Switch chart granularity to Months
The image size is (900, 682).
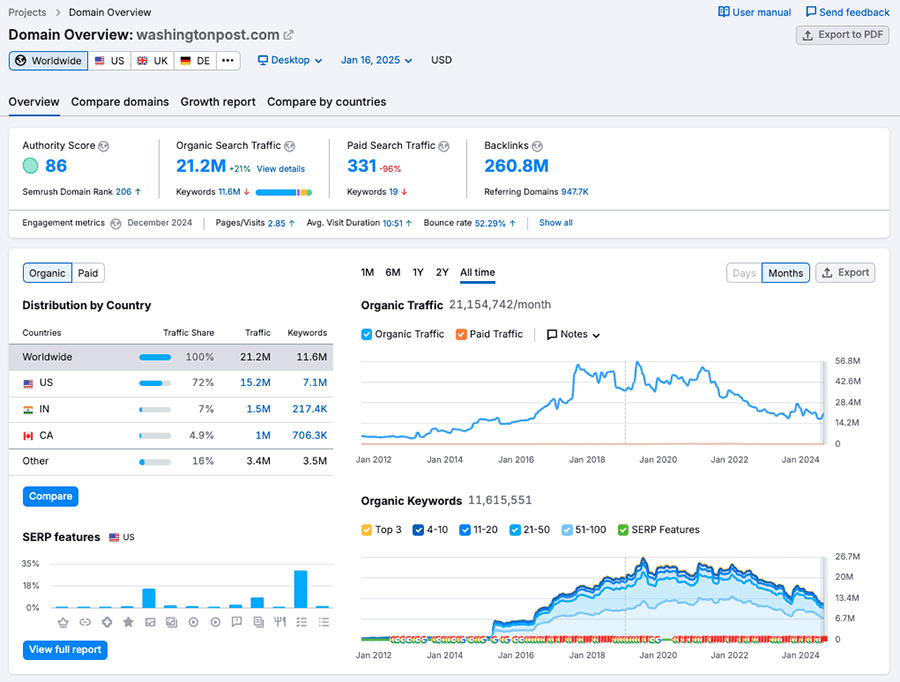(785, 273)
